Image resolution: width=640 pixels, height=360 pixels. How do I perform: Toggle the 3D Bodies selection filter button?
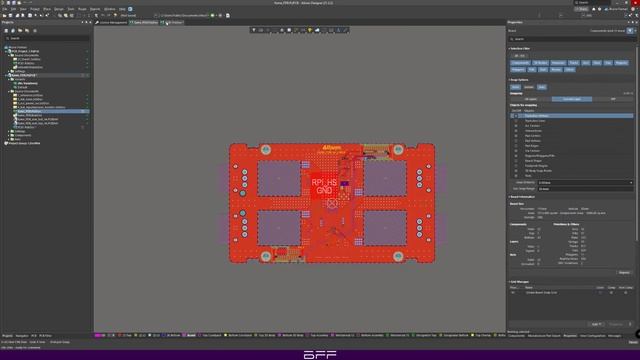pyautogui.click(x=540, y=63)
